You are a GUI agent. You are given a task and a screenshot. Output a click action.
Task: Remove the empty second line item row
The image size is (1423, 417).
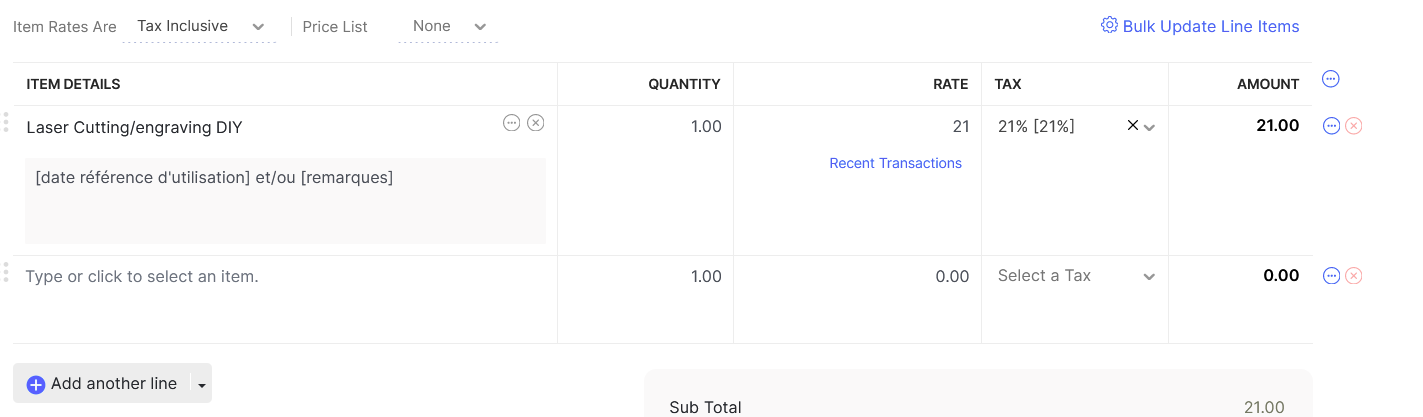pos(1354,276)
